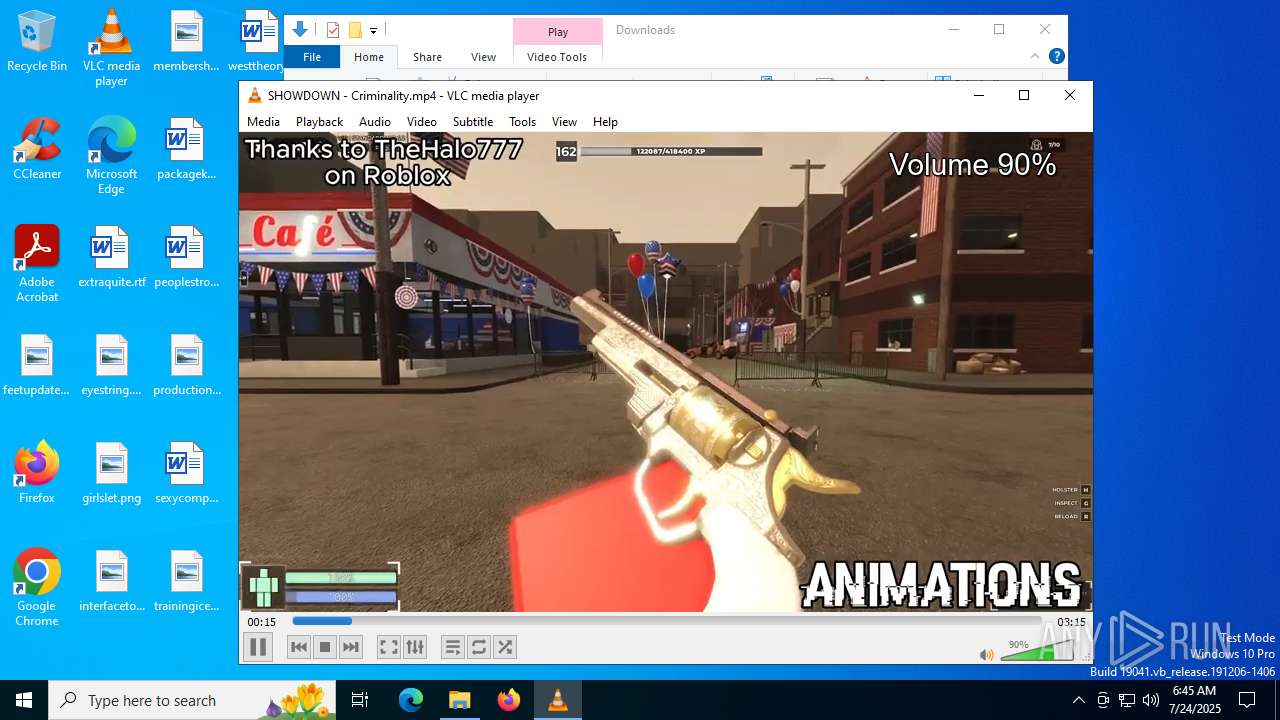This screenshot has width=1280, height=720.
Task: Pause the video in VLC
Action: [x=258, y=647]
